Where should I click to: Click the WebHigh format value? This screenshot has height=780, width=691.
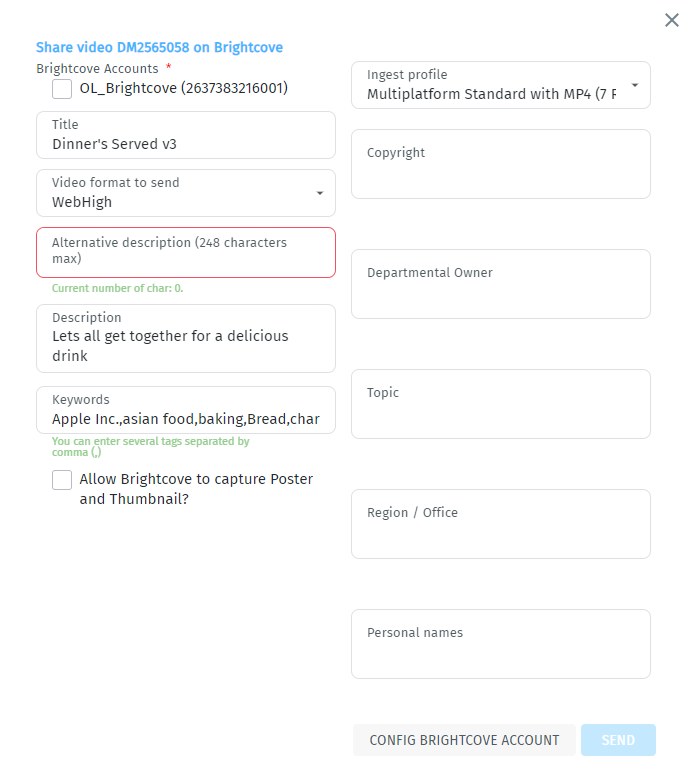tap(82, 202)
